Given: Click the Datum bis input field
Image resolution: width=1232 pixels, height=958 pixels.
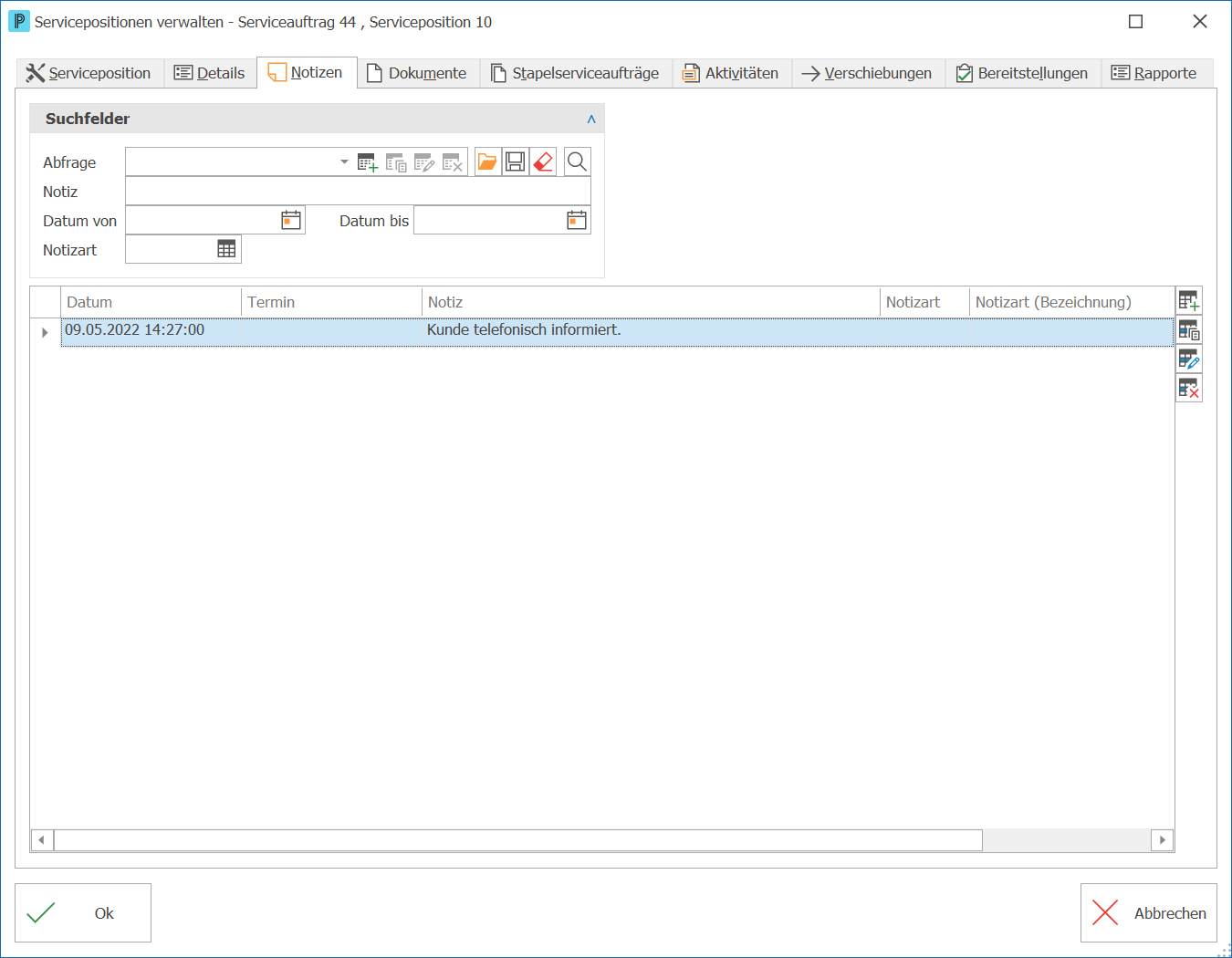Looking at the screenshot, I should click(489, 220).
